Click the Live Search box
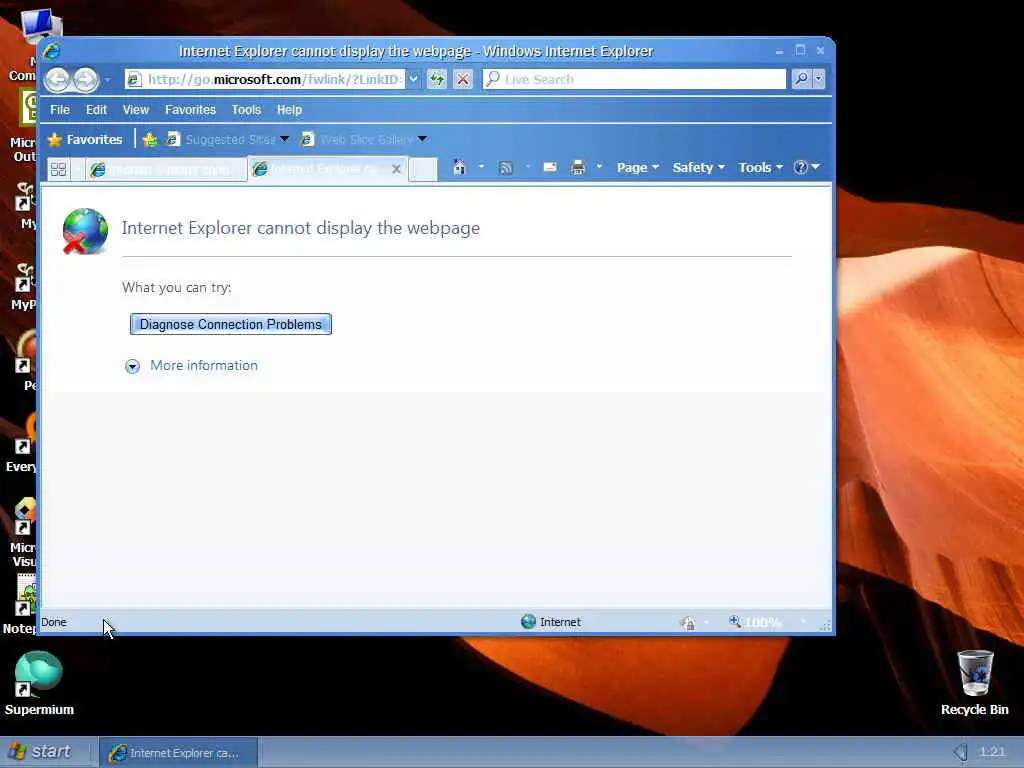The image size is (1024, 768). tap(634, 79)
